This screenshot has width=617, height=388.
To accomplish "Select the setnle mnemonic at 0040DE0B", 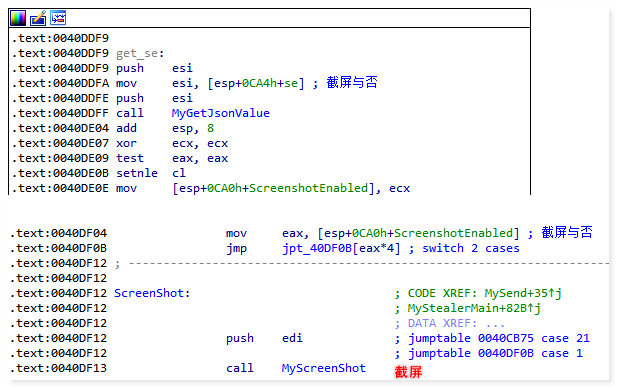I will (137, 173).
